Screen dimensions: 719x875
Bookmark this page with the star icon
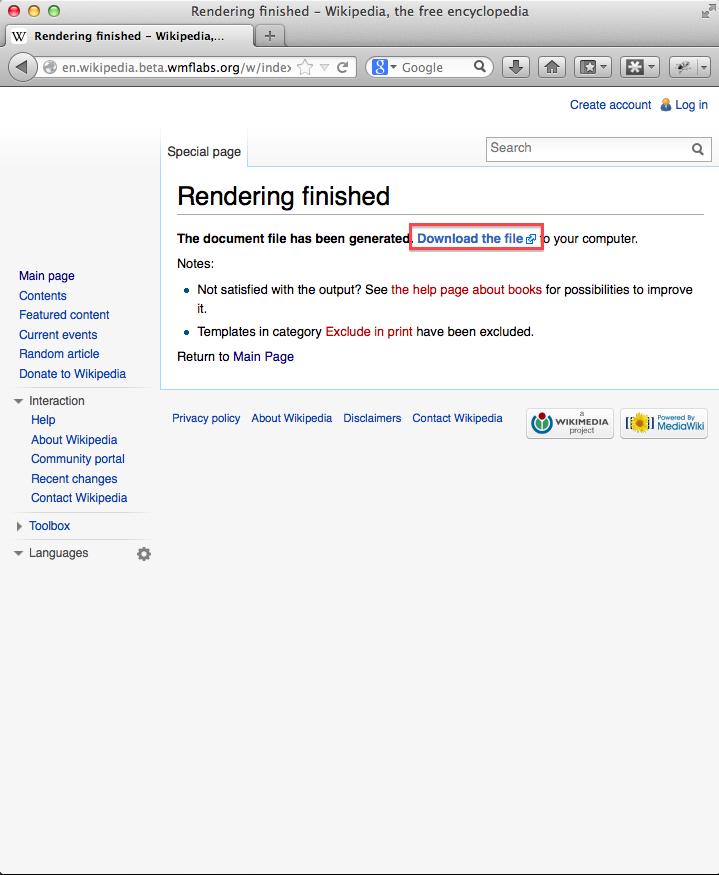pos(306,67)
